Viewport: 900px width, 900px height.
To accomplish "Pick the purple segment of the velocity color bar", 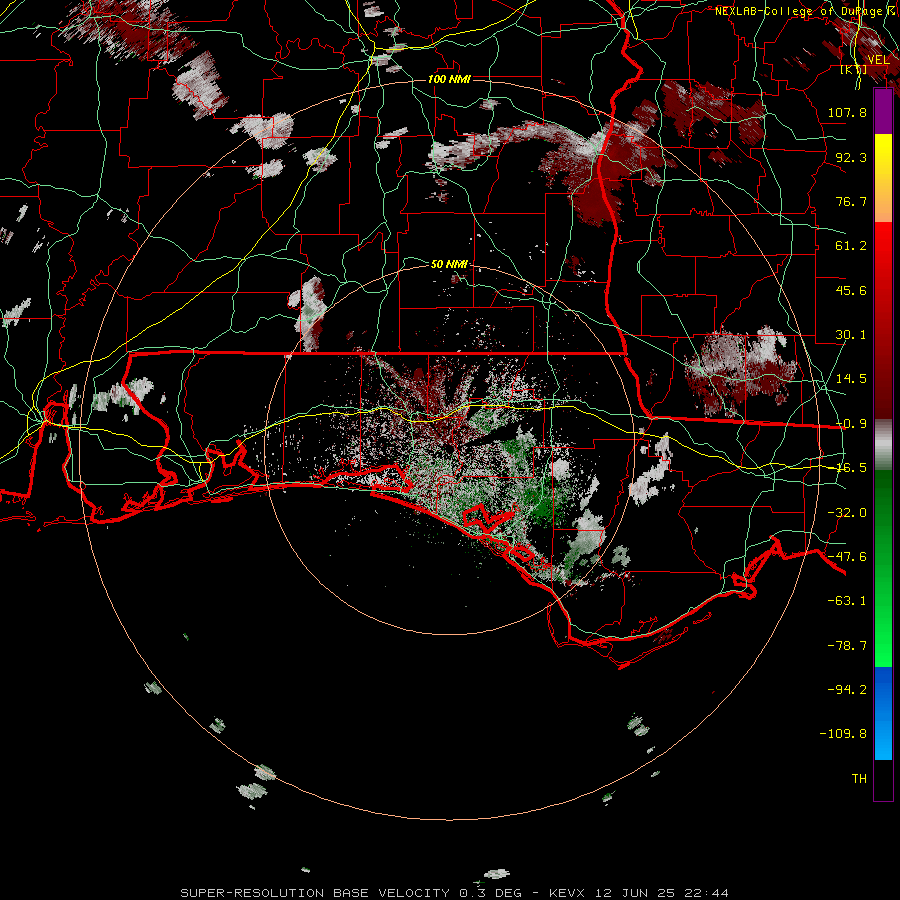I will (x=883, y=112).
